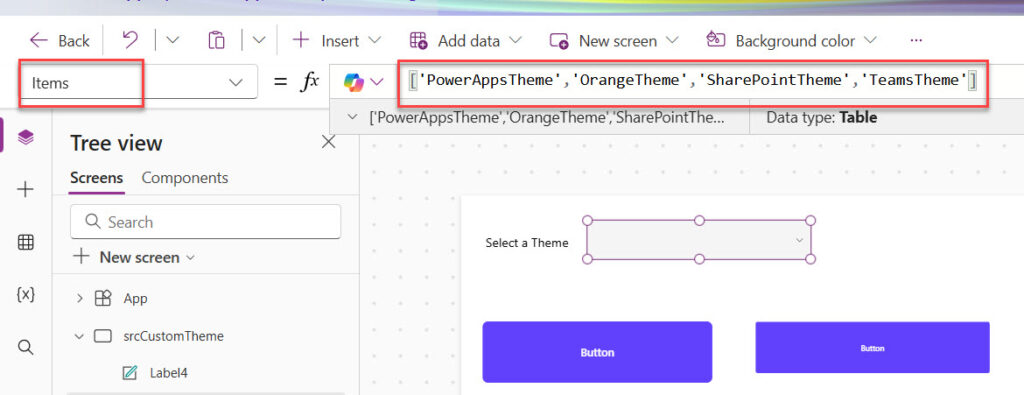The width and height of the screenshot is (1024, 395).
Task: Open the Add data menu
Action: click(x=465, y=40)
